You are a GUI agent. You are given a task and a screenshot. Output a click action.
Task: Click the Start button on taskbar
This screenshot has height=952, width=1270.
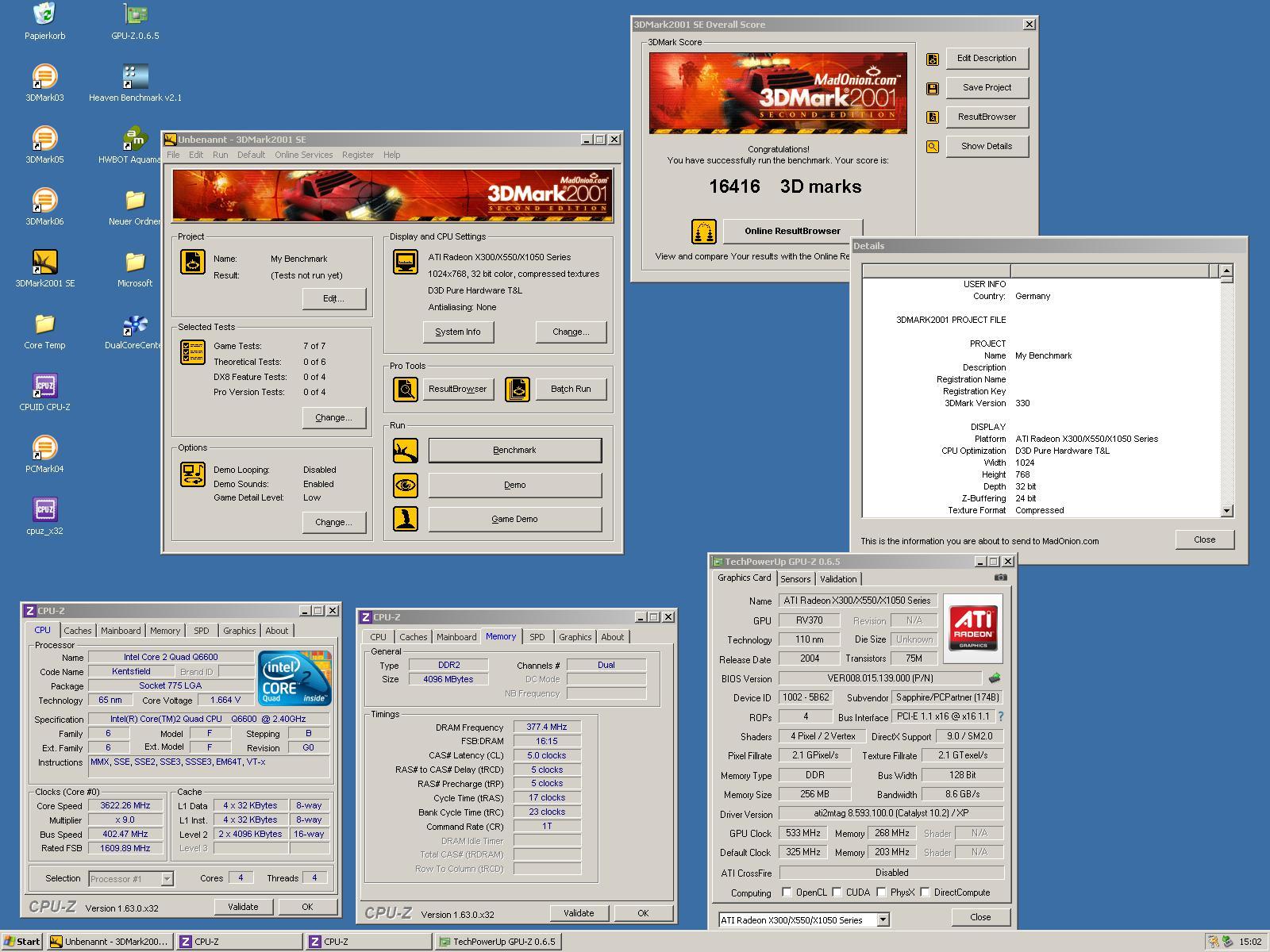point(22,942)
